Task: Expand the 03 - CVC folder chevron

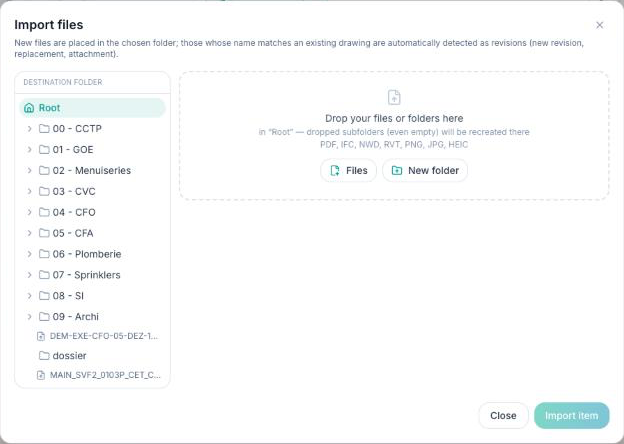Action: pos(29,191)
